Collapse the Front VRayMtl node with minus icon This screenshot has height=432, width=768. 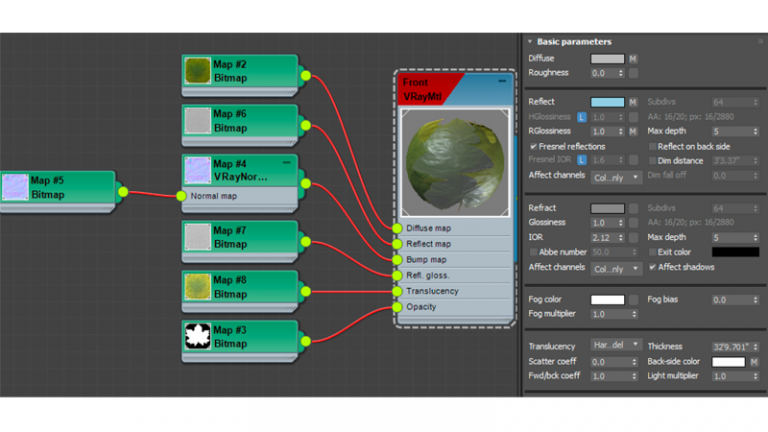[502, 81]
